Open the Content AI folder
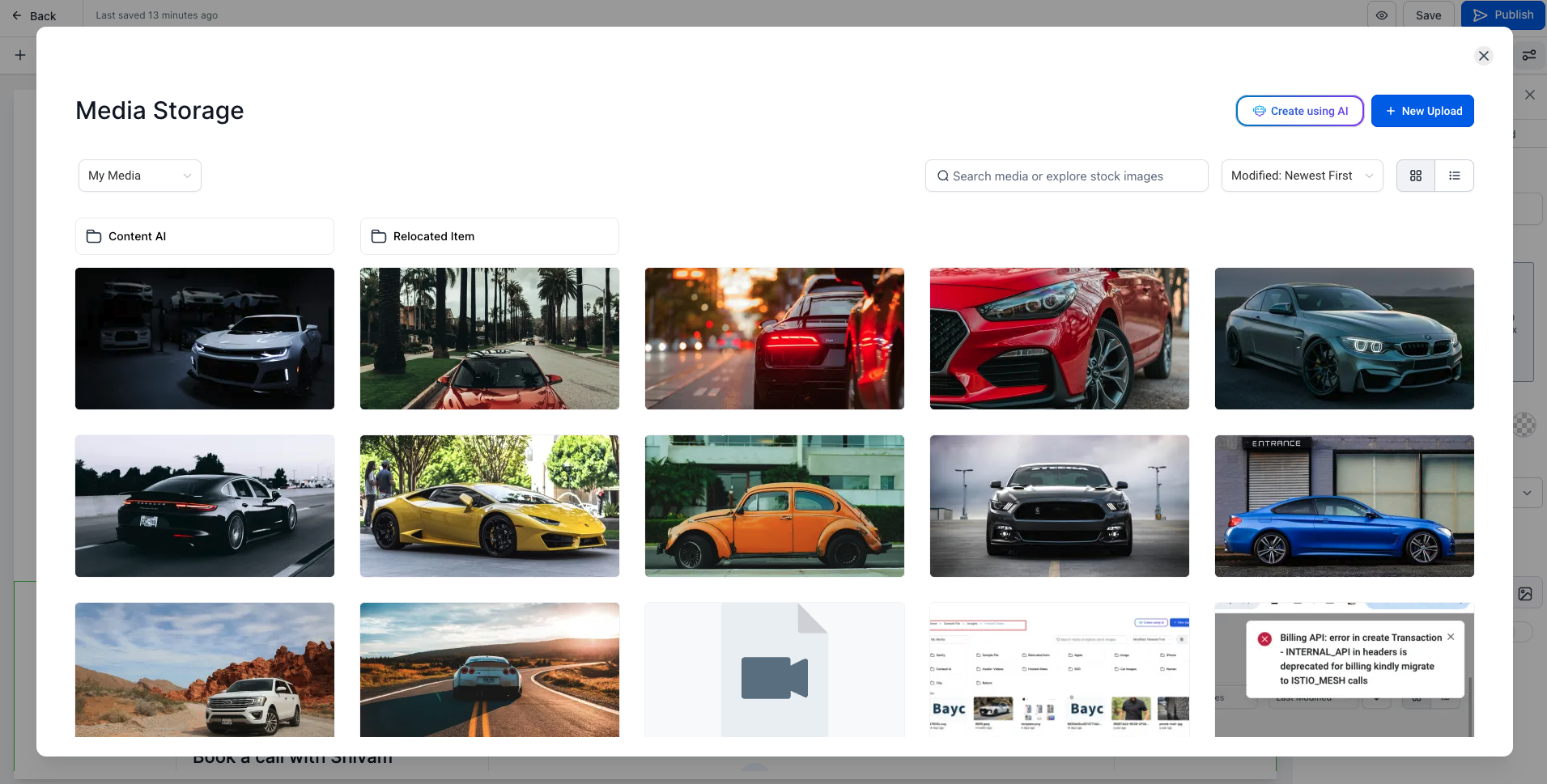 205,236
